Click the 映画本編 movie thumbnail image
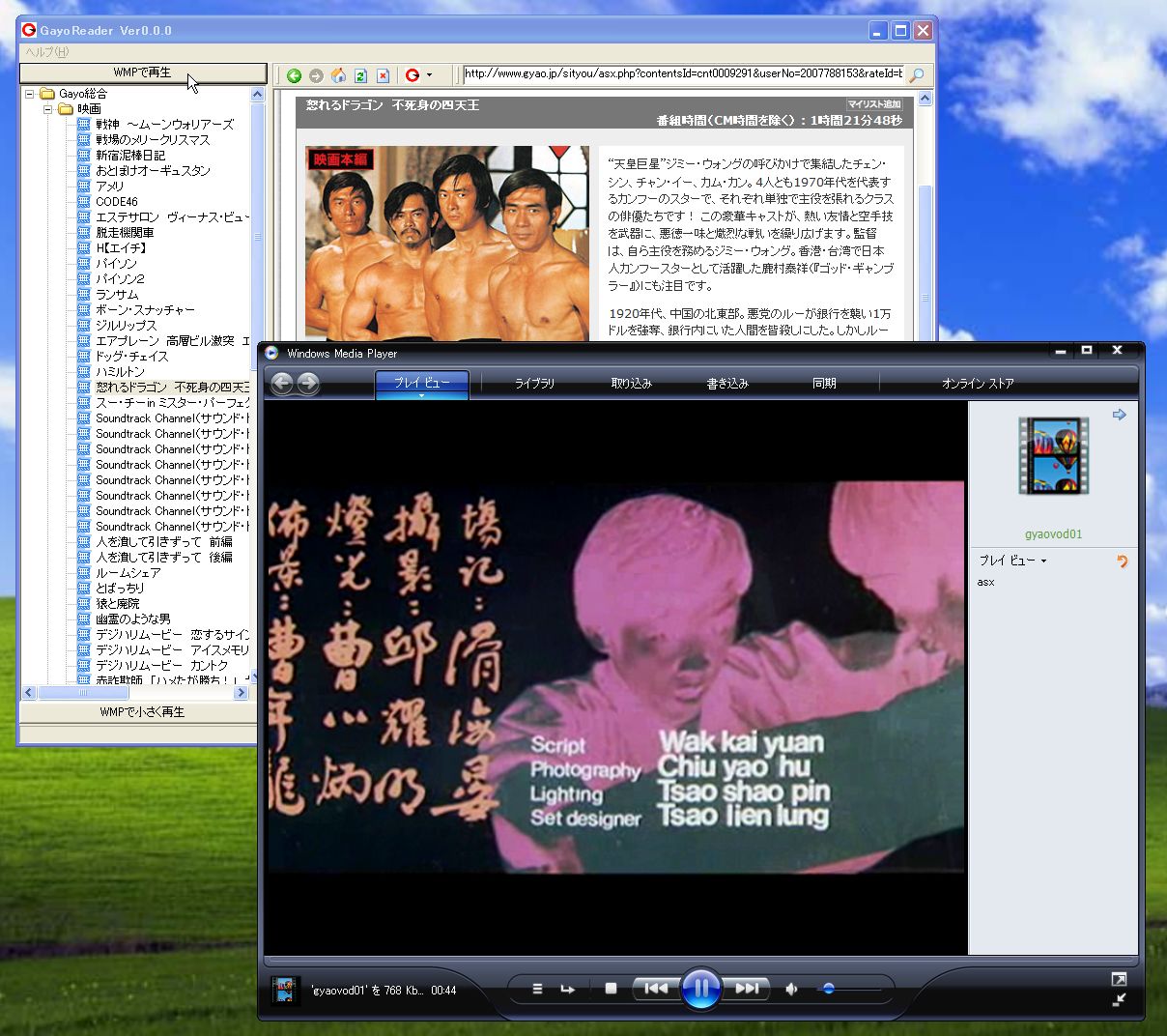 [447, 243]
